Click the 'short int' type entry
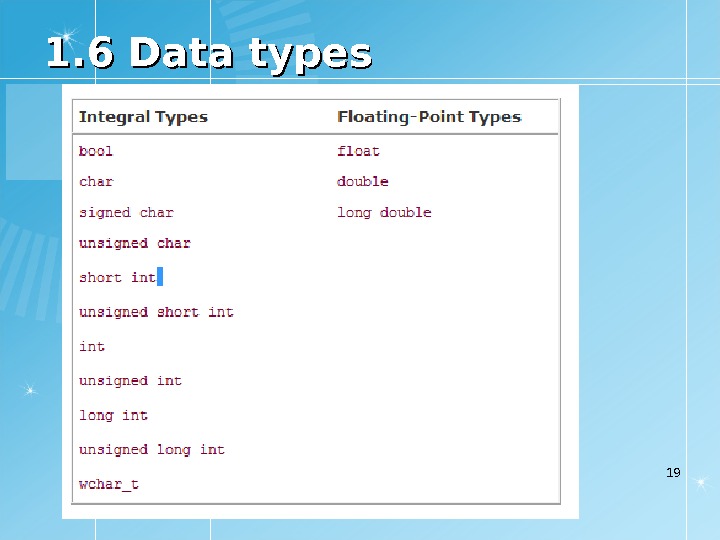Screen dimensions: 720x540 117,277
